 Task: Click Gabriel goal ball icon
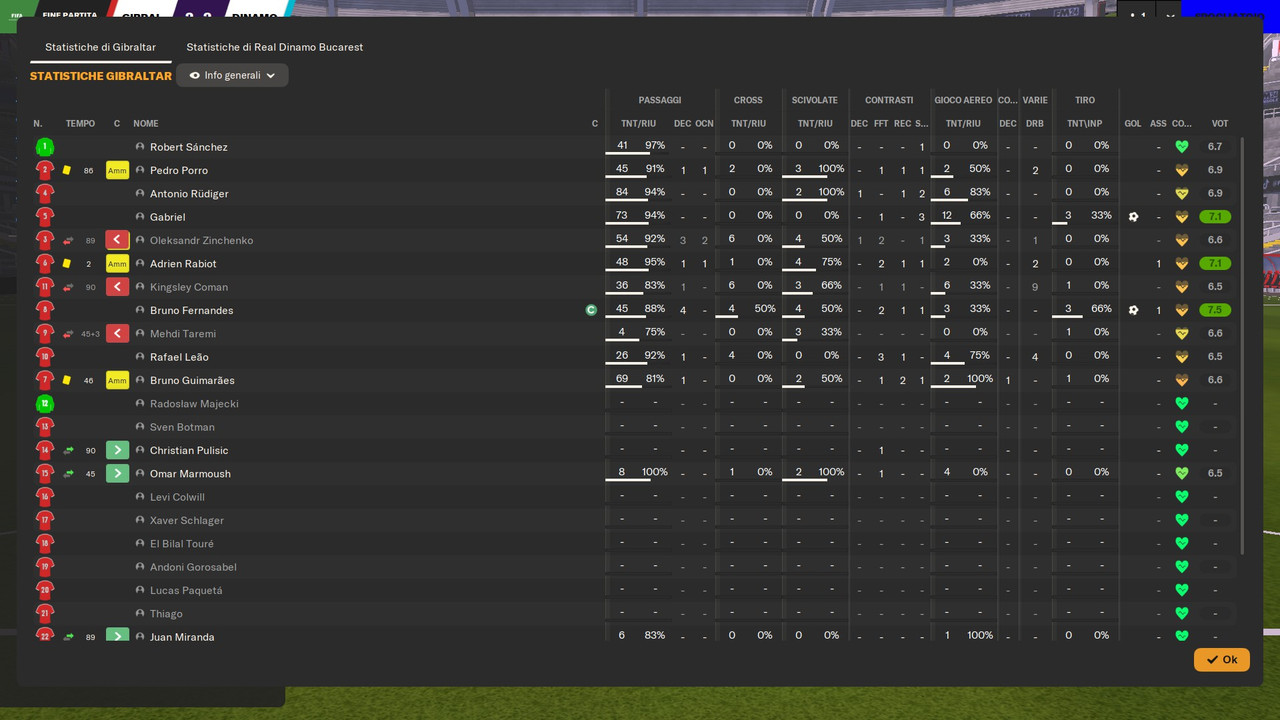(x=1133, y=217)
